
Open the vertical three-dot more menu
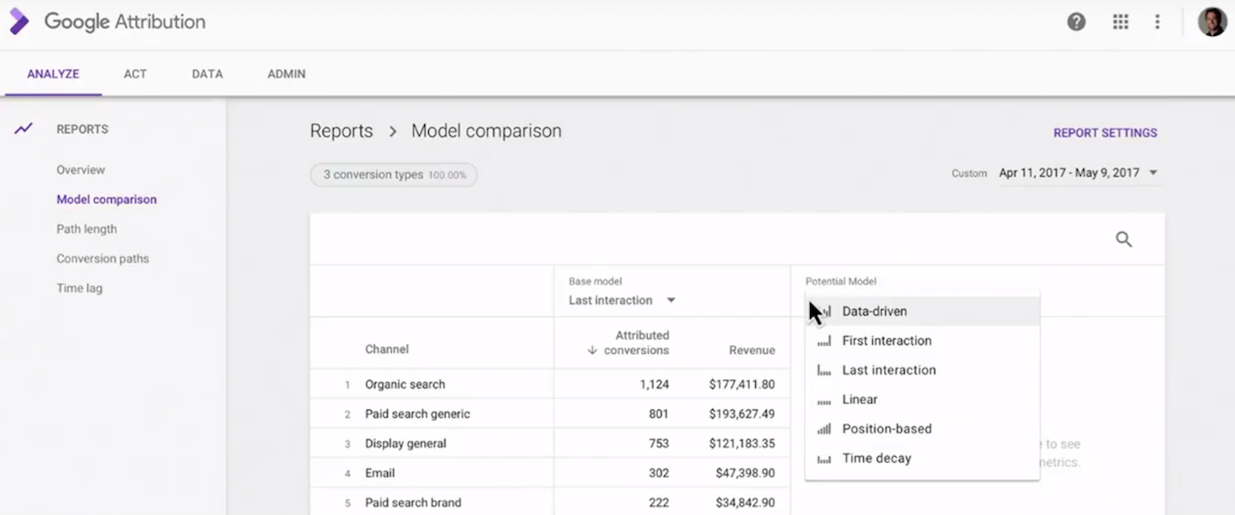1157,22
